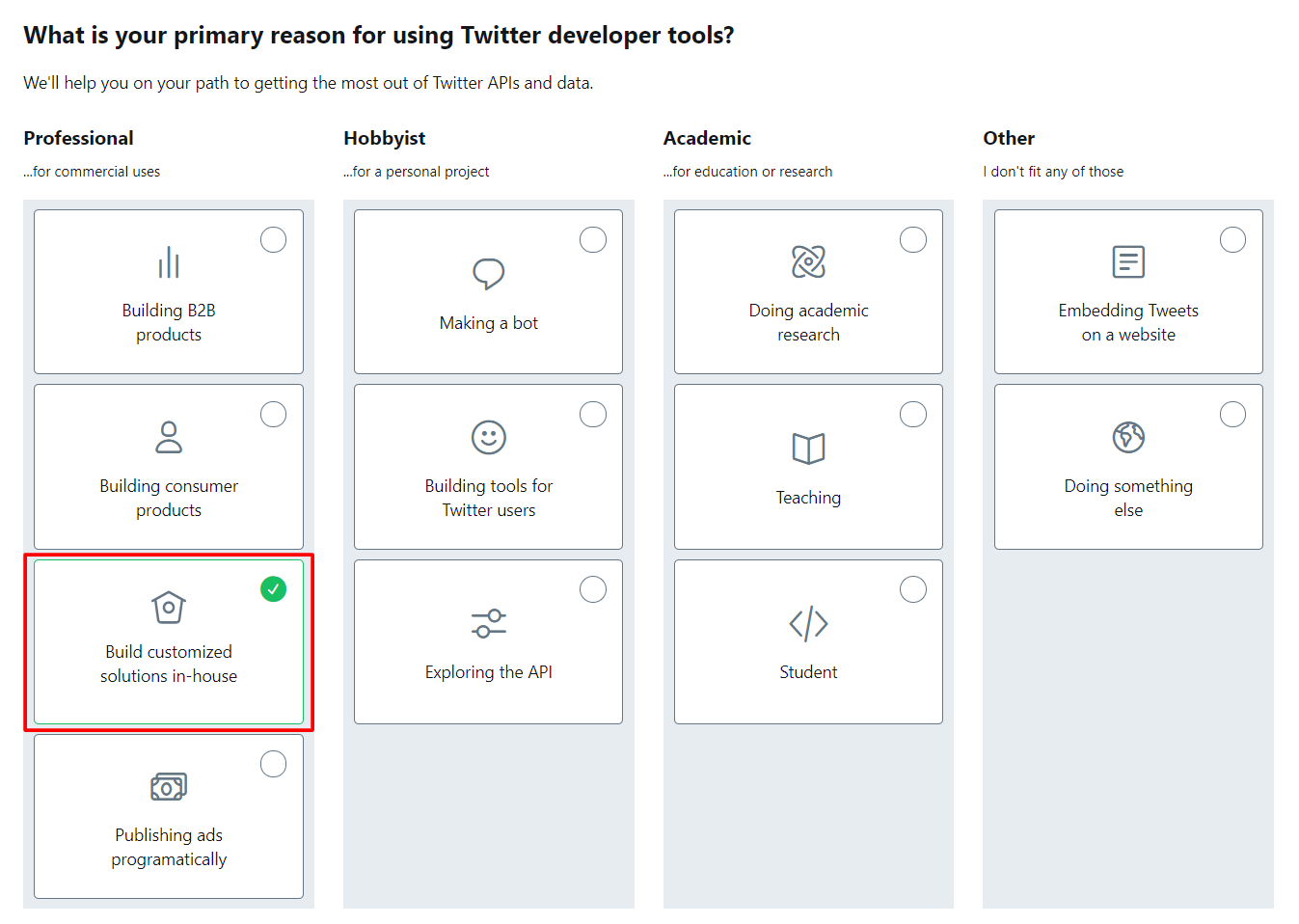
Task: Select the Doing something else radio button
Action: point(1232,414)
